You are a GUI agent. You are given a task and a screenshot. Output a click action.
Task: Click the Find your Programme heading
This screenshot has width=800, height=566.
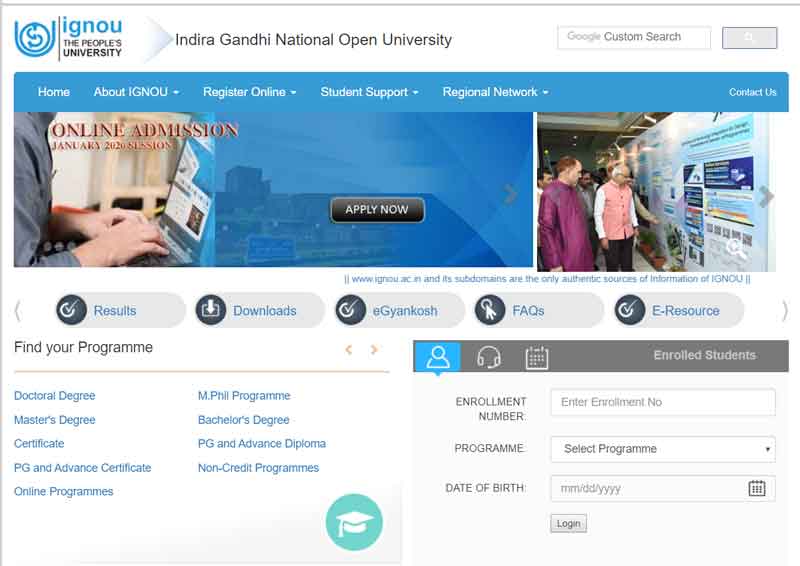(x=83, y=348)
